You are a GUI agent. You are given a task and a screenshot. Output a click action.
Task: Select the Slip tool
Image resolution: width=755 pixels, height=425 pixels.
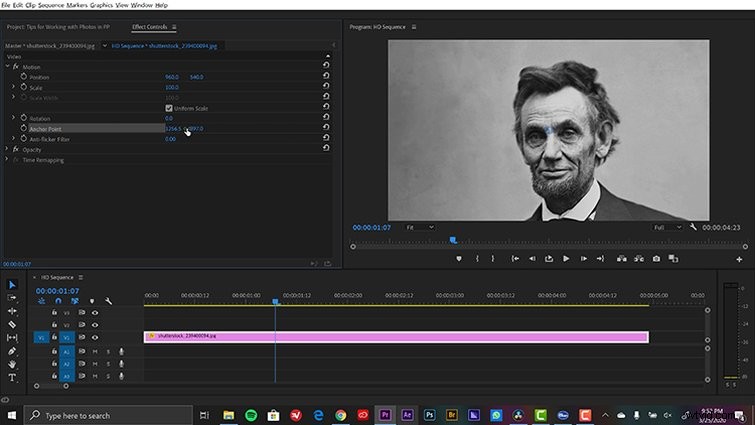12,338
